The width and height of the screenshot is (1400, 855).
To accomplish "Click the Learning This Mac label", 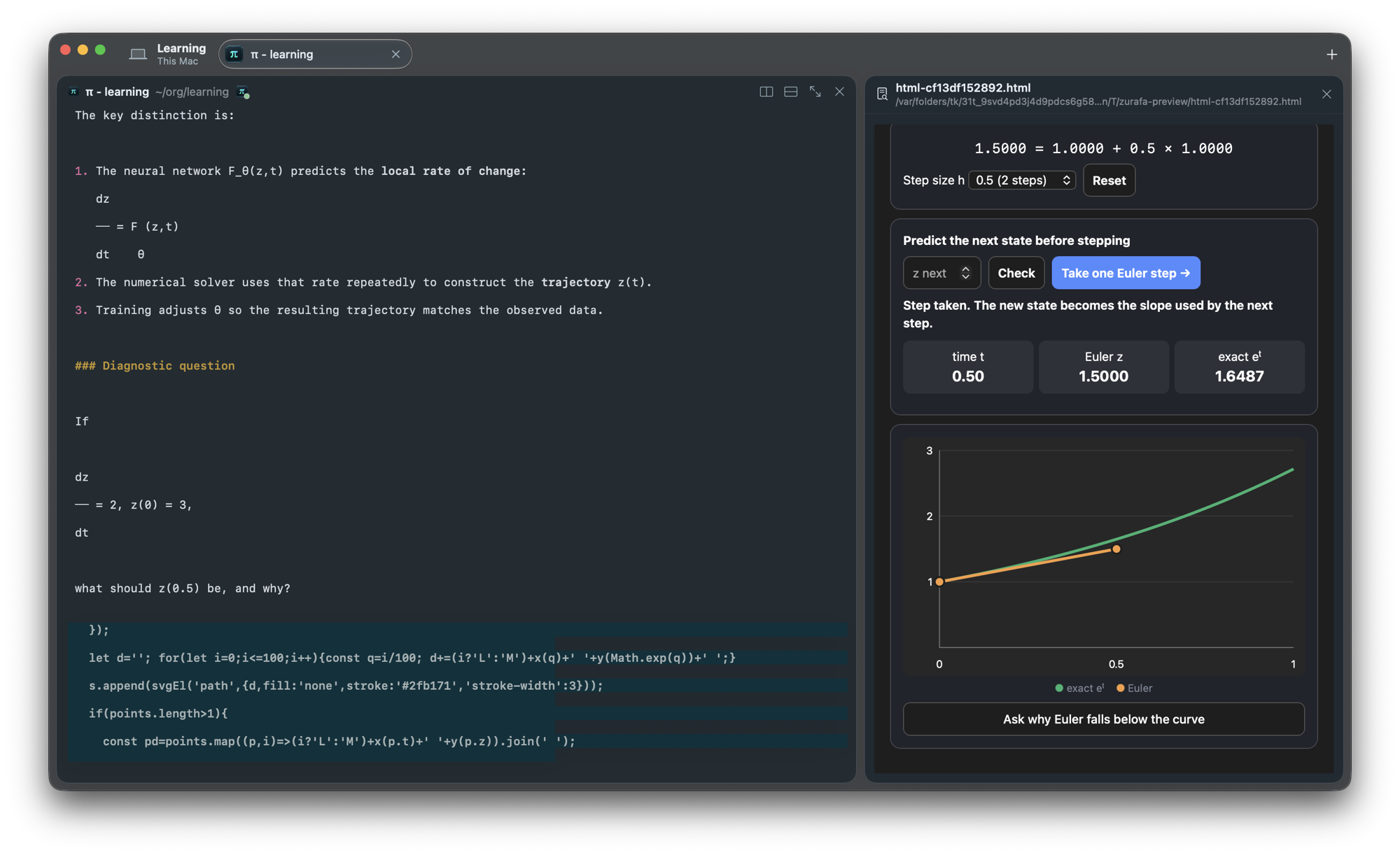I will pos(181,55).
